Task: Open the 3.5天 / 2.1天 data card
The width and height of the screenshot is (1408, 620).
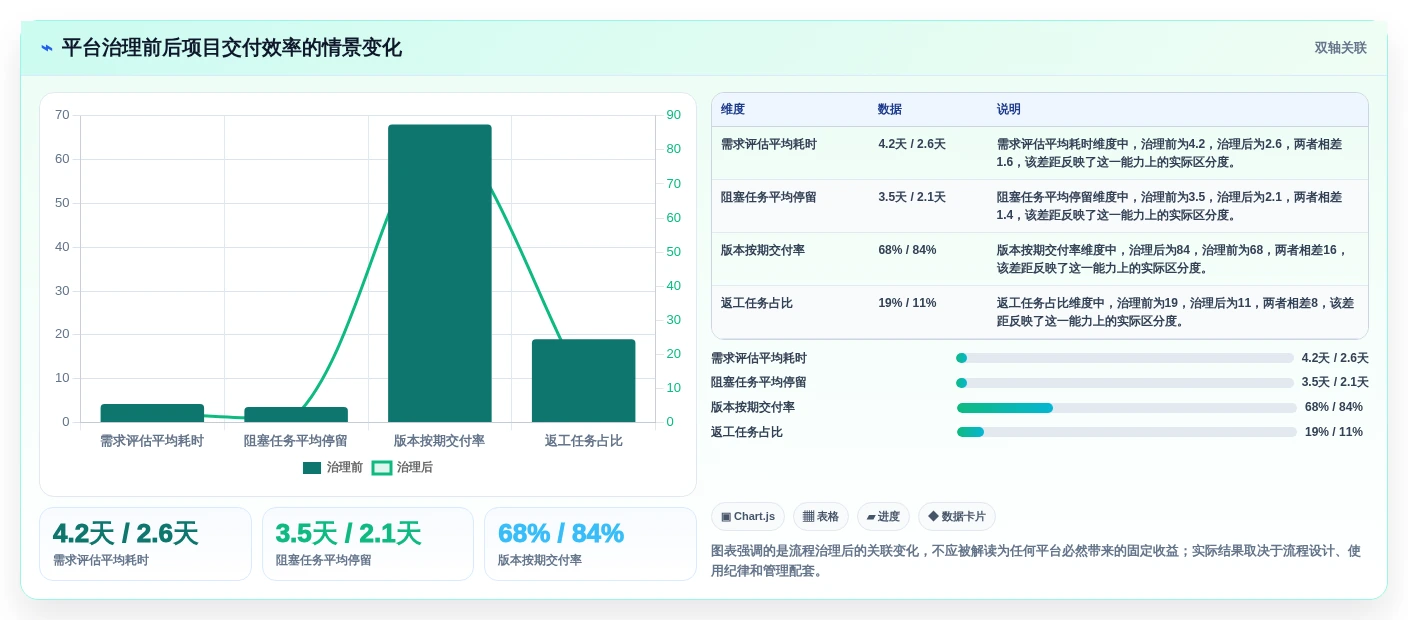Action: pyautogui.click(x=368, y=544)
